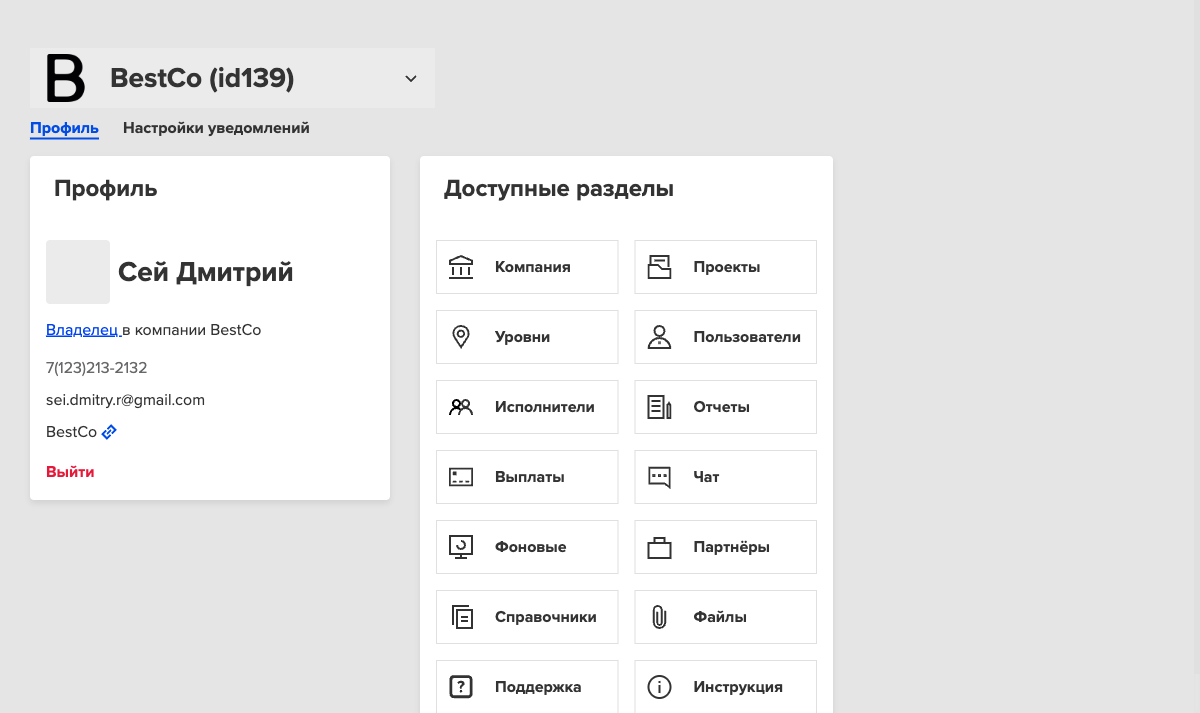Screen dimensions: 1200x713
Task: Click the copy-pages icon beside Справочники
Action: click(461, 617)
